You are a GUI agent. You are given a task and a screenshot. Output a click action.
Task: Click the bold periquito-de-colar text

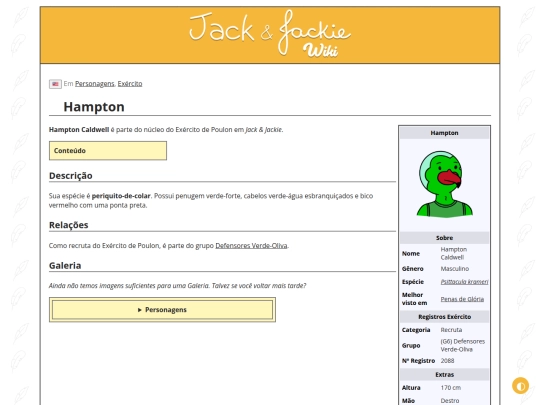pyautogui.click(x=121, y=196)
